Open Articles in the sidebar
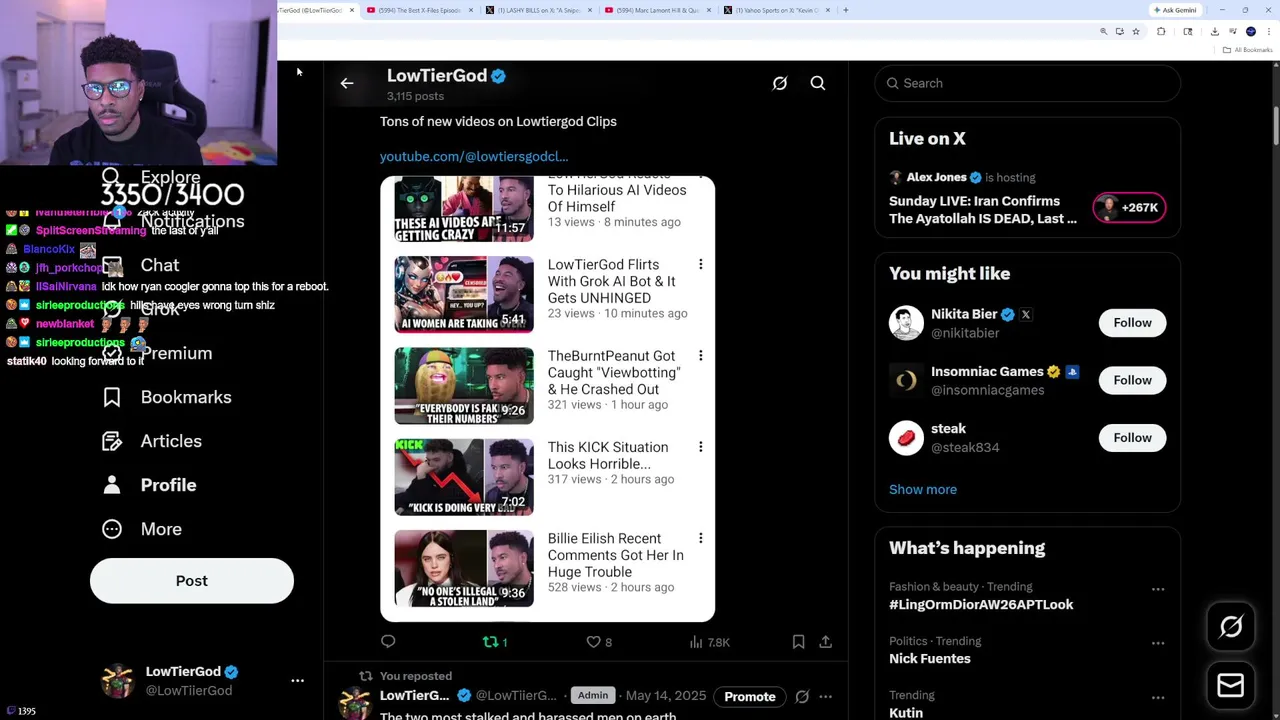The height and width of the screenshot is (720, 1280). pyautogui.click(x=171, y=441)
